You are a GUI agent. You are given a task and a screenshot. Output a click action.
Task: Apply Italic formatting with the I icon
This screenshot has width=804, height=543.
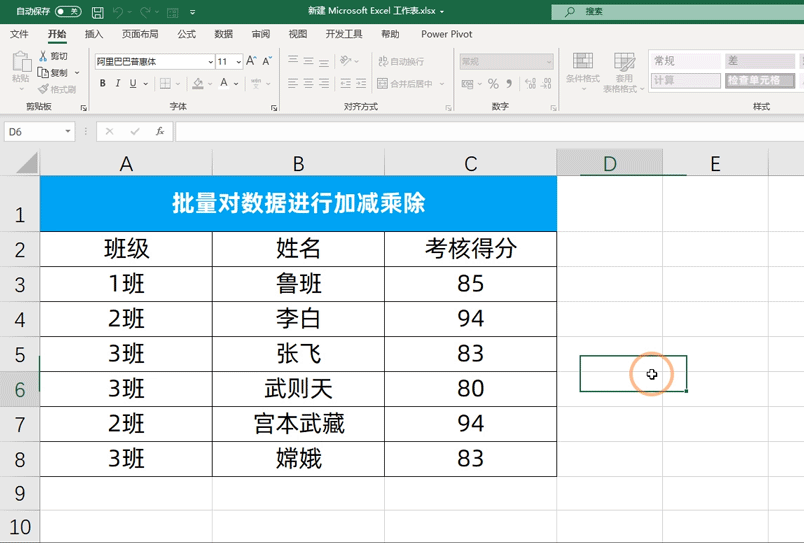117,83
